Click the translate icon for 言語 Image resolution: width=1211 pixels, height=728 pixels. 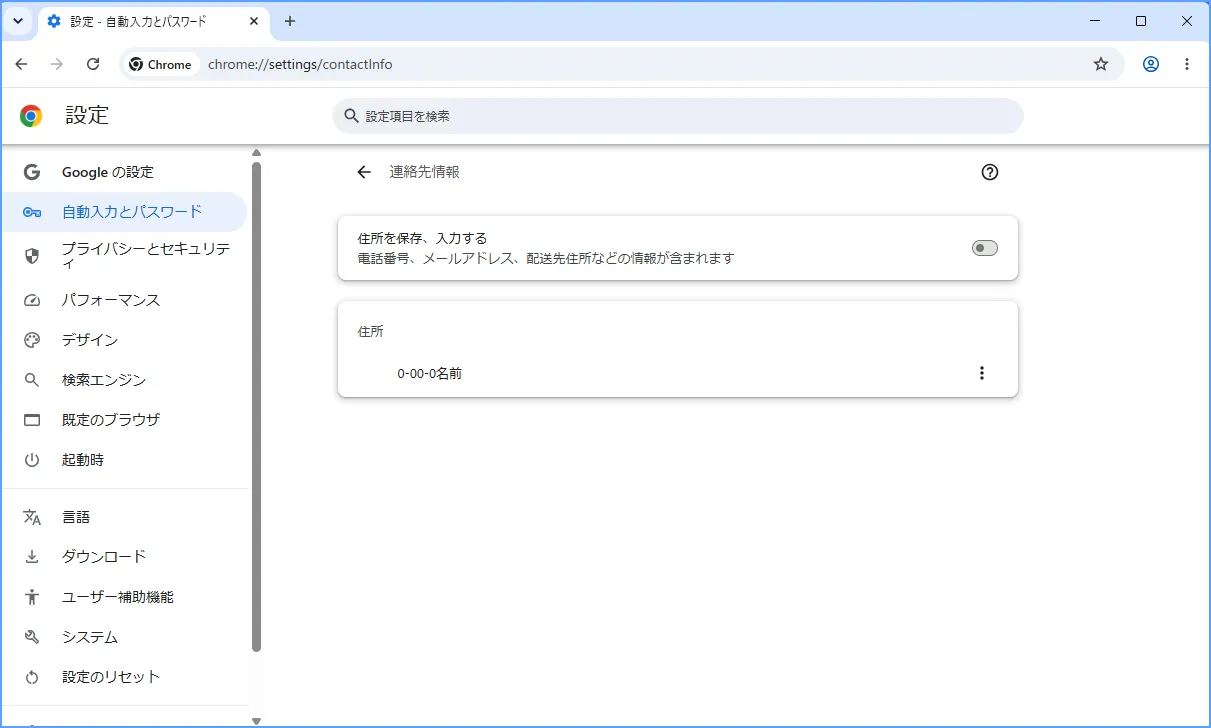point(32,517)
